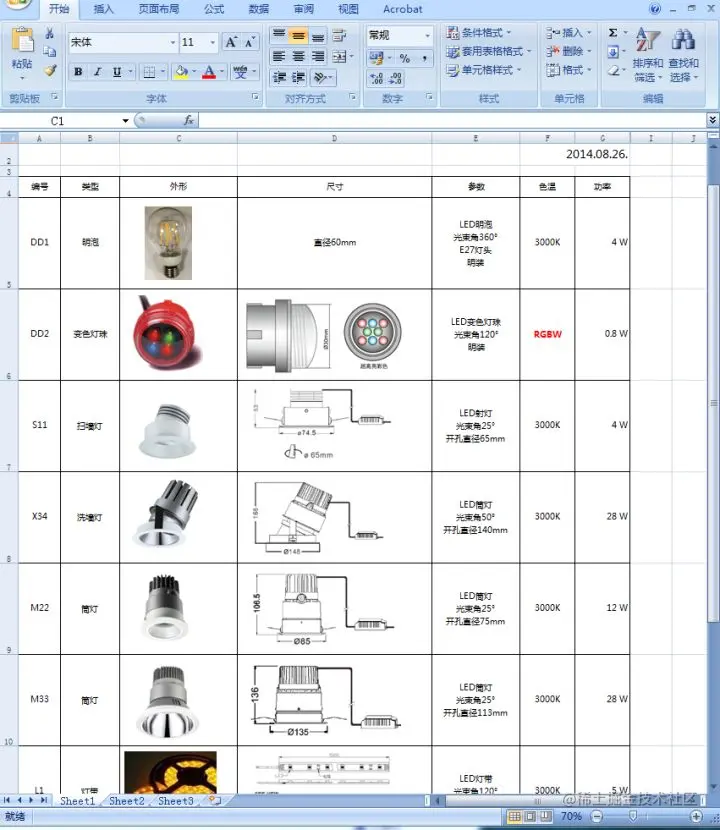
Task: Open the 插入 cells dropdown in ribbon
Action: click(x=568, y=33)
